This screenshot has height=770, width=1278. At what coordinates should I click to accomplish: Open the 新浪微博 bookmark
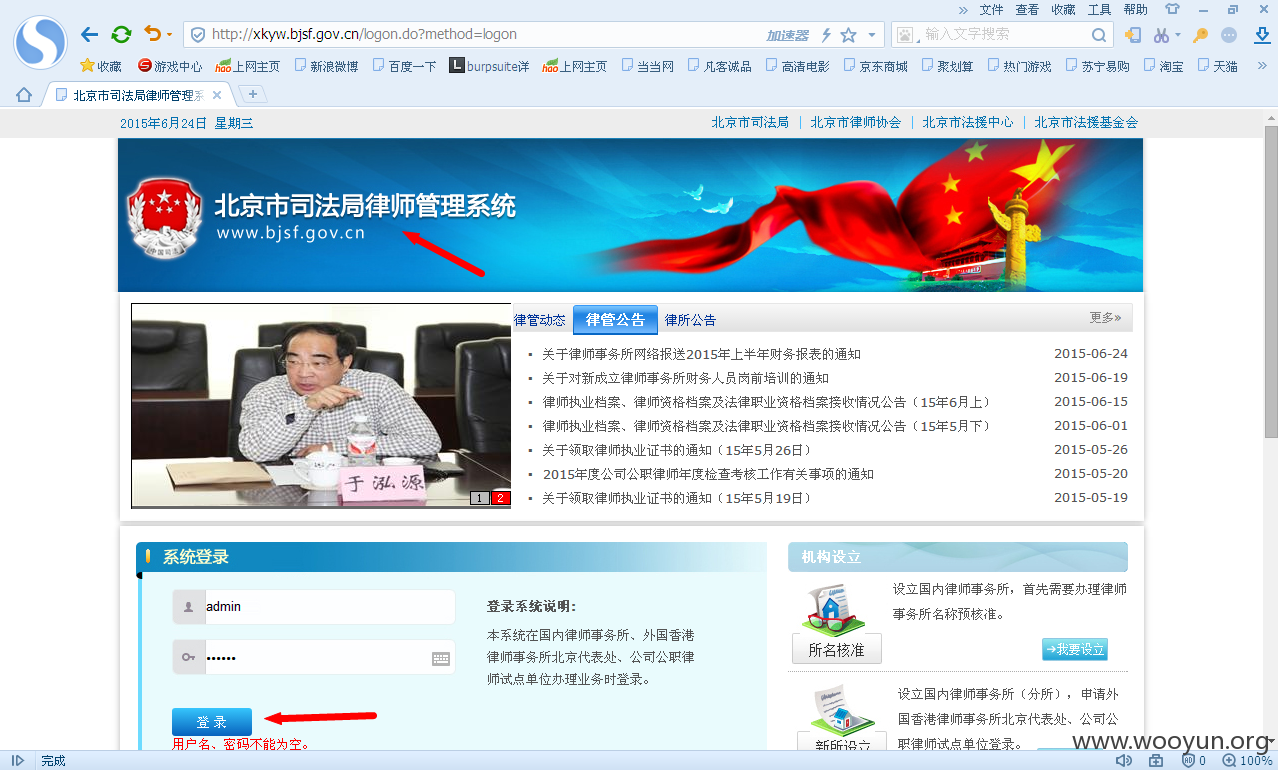coord(326,66)
